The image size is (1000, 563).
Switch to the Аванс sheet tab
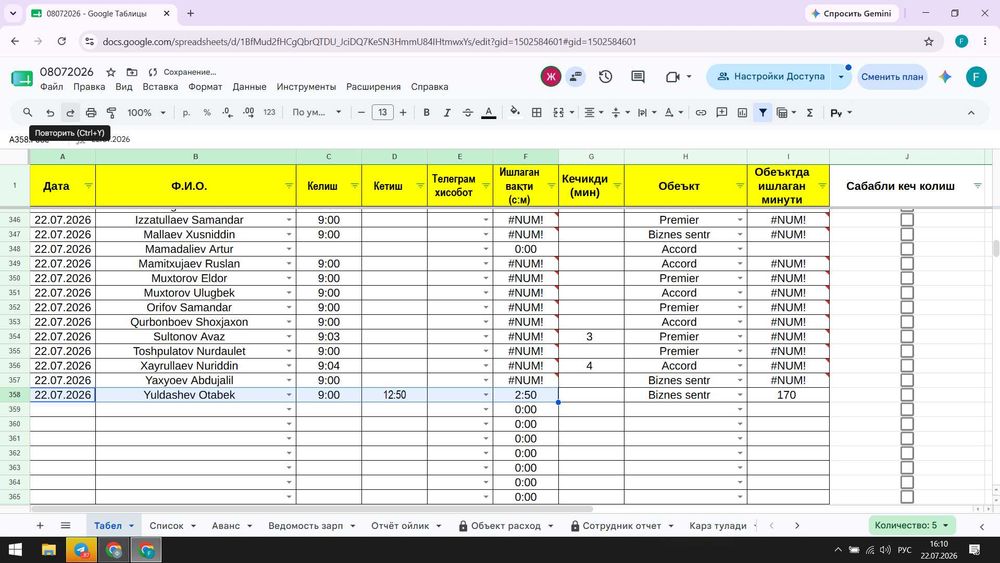(x=226, y=525)
